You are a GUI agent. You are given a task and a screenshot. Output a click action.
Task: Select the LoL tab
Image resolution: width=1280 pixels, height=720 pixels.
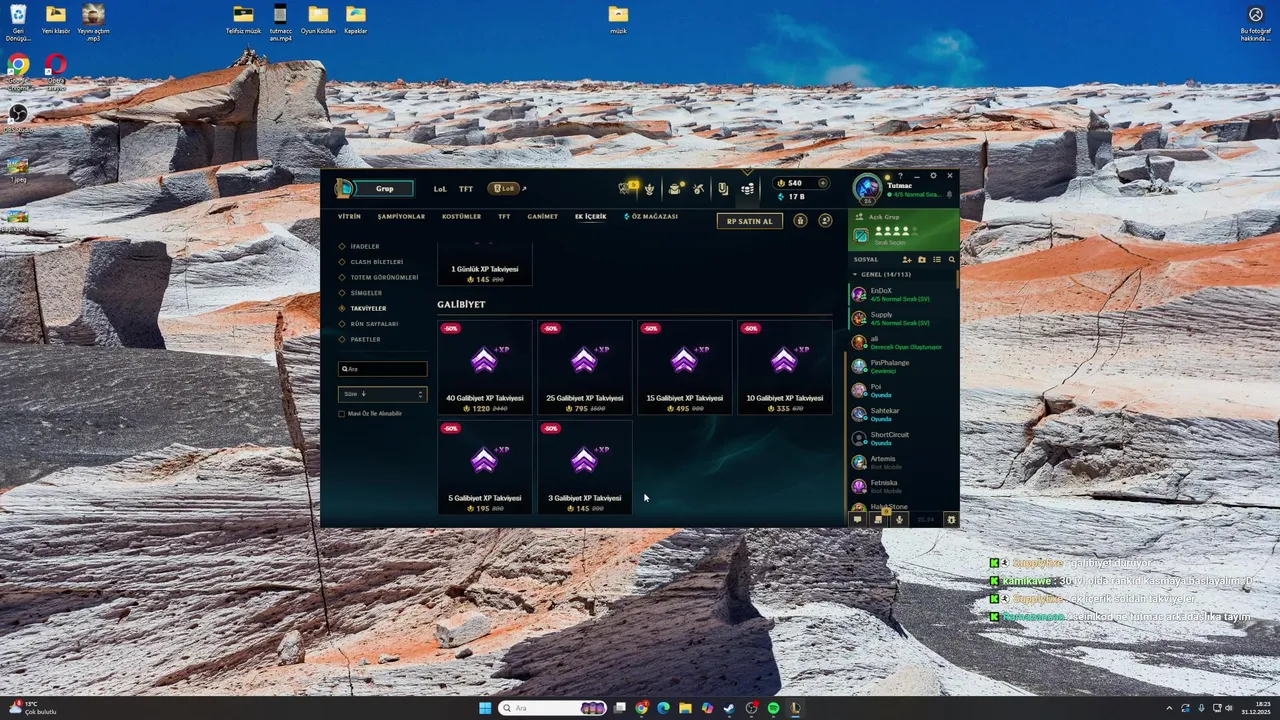point(440,188)
